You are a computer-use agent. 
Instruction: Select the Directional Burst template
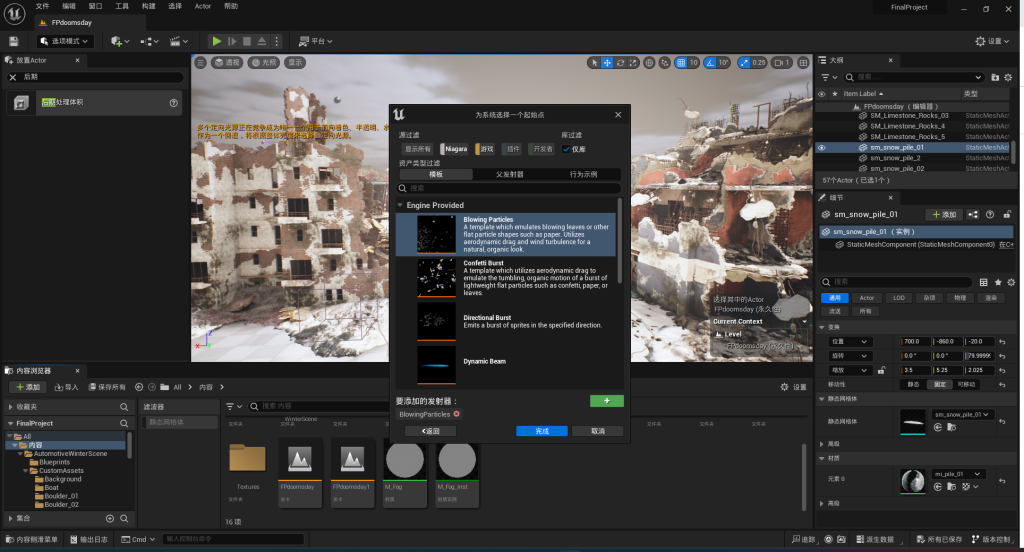506,321
